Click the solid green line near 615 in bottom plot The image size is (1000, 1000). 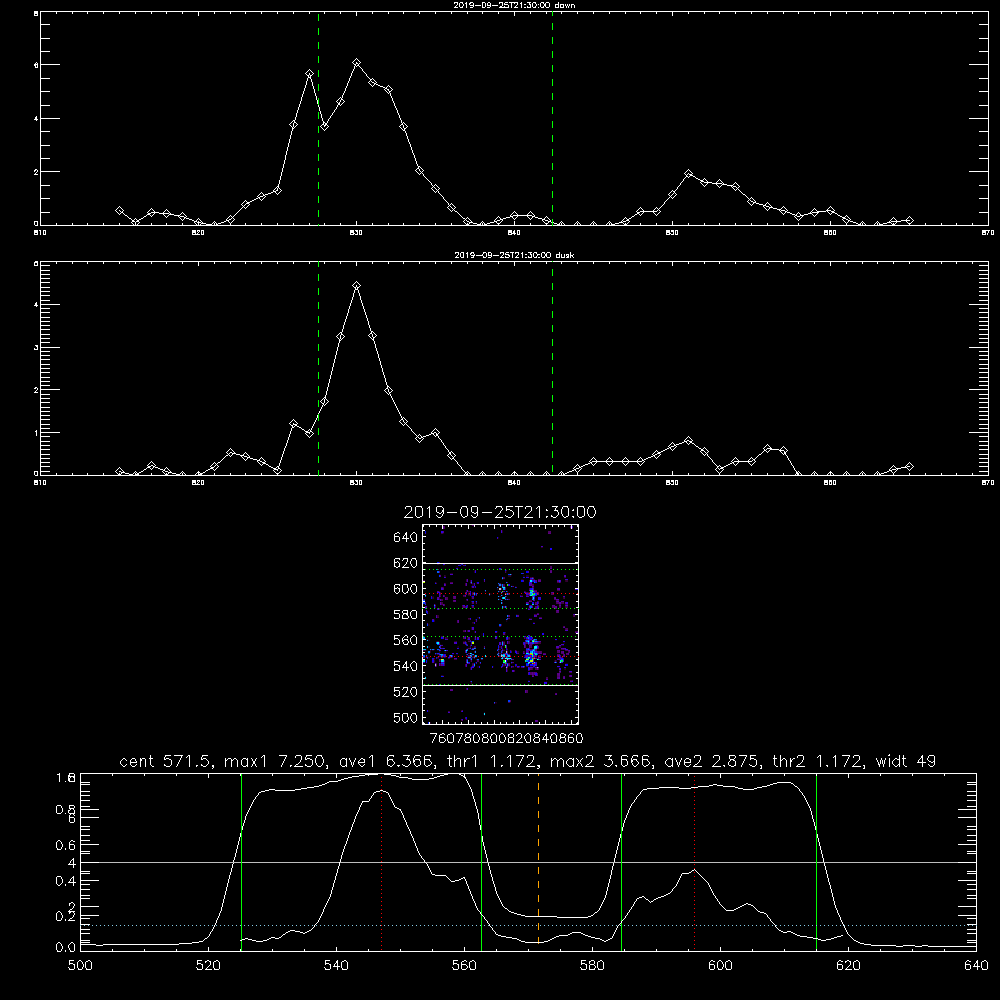point(816,861)
